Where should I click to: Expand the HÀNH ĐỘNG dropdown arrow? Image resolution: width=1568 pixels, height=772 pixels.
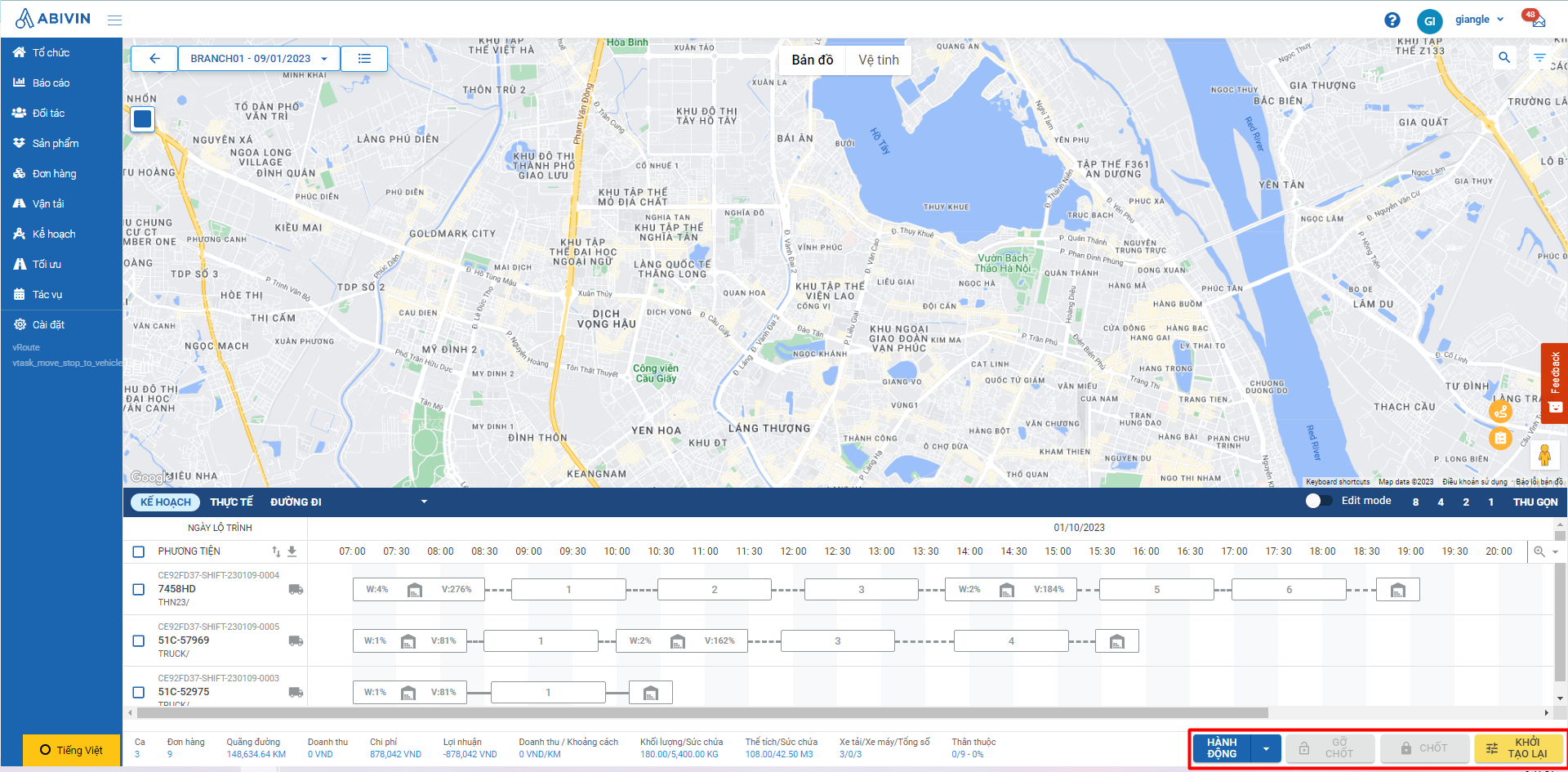[x=1267, y=748]
